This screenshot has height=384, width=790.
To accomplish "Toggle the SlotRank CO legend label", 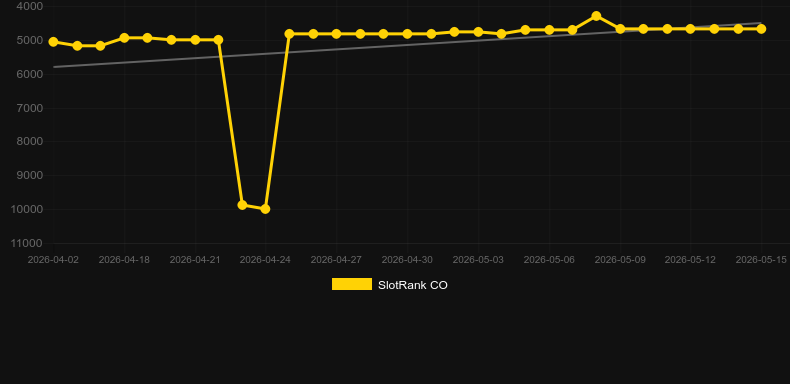I will tap(413, 285).
